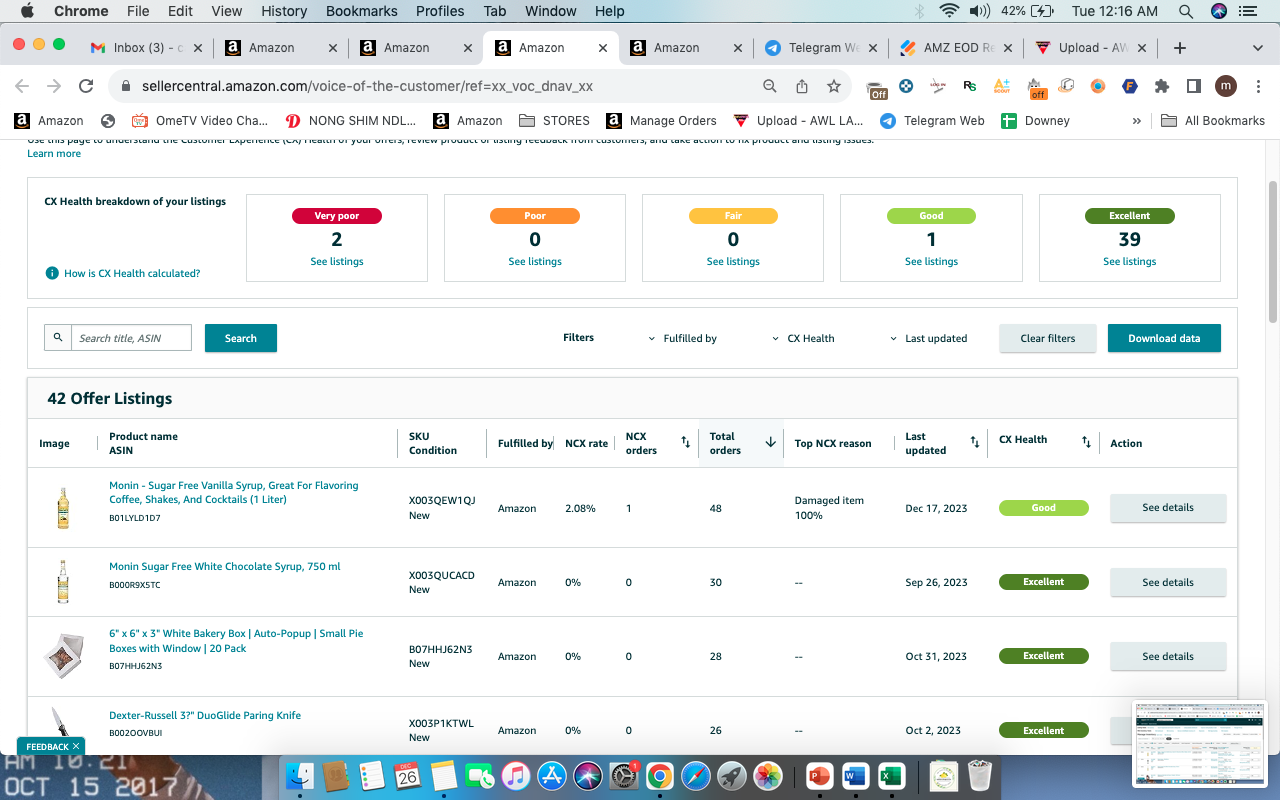
Task: Expand the CX Health filter dropdown
Action: (804, 338)
